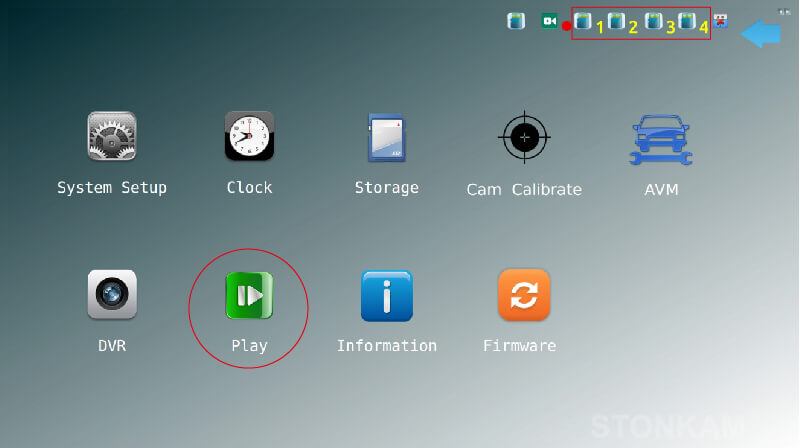This screenshot has width=800, height=448.
Task: Click the red X disconnected status icon
Action: tap(720, 21)
